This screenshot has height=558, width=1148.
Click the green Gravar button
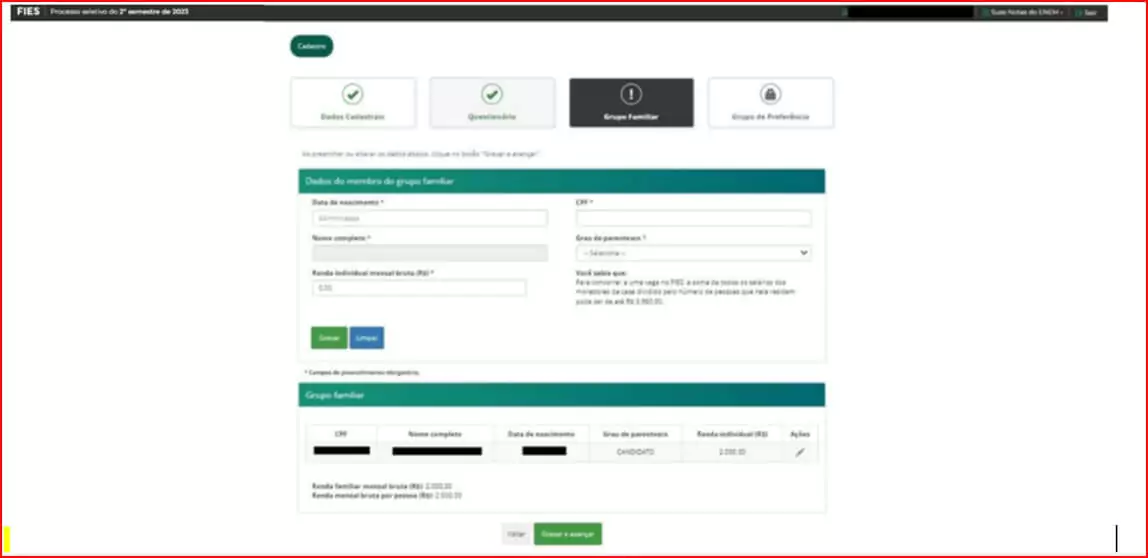point(329,338)
